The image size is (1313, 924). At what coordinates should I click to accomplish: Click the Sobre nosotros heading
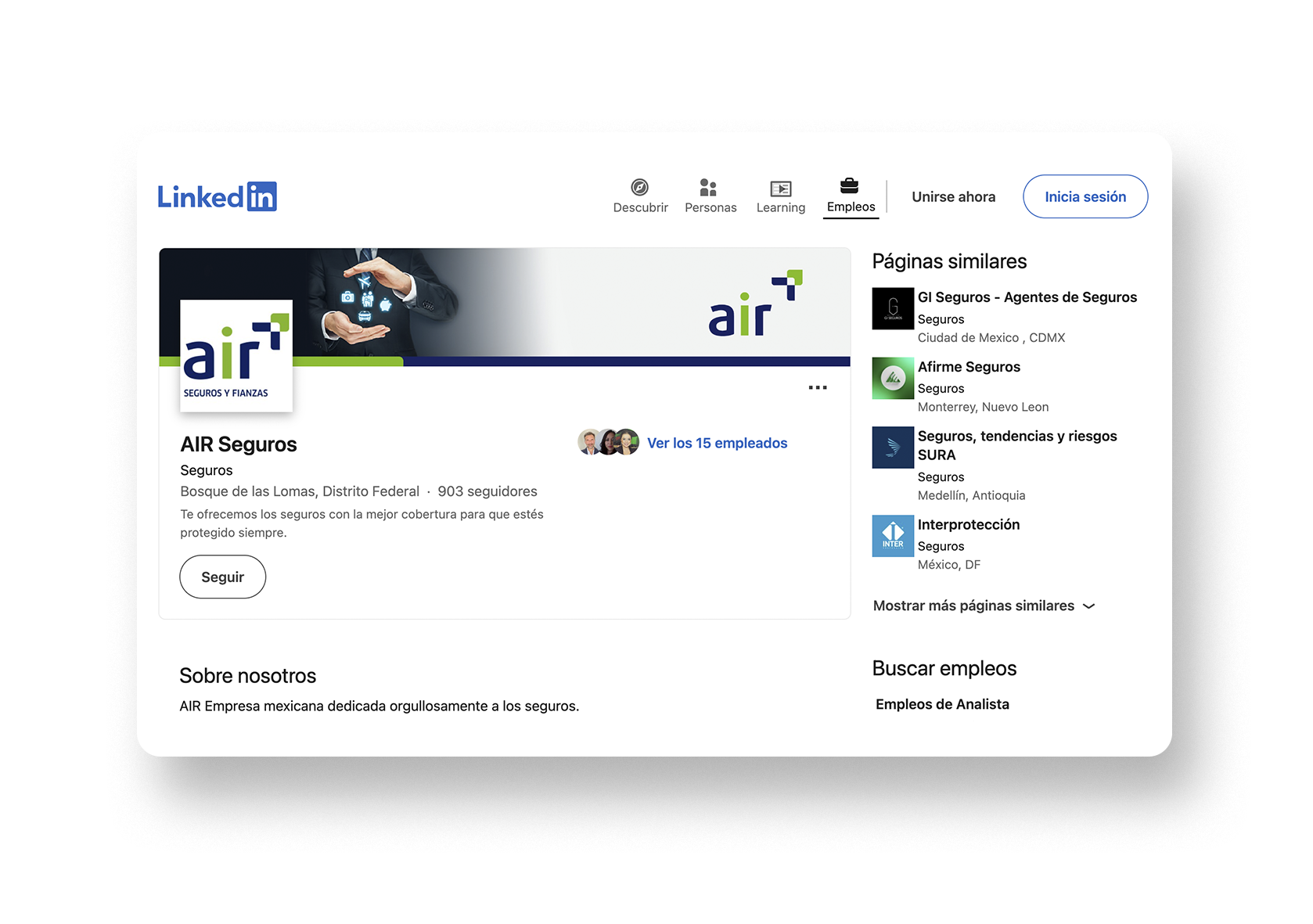point(248,676)
